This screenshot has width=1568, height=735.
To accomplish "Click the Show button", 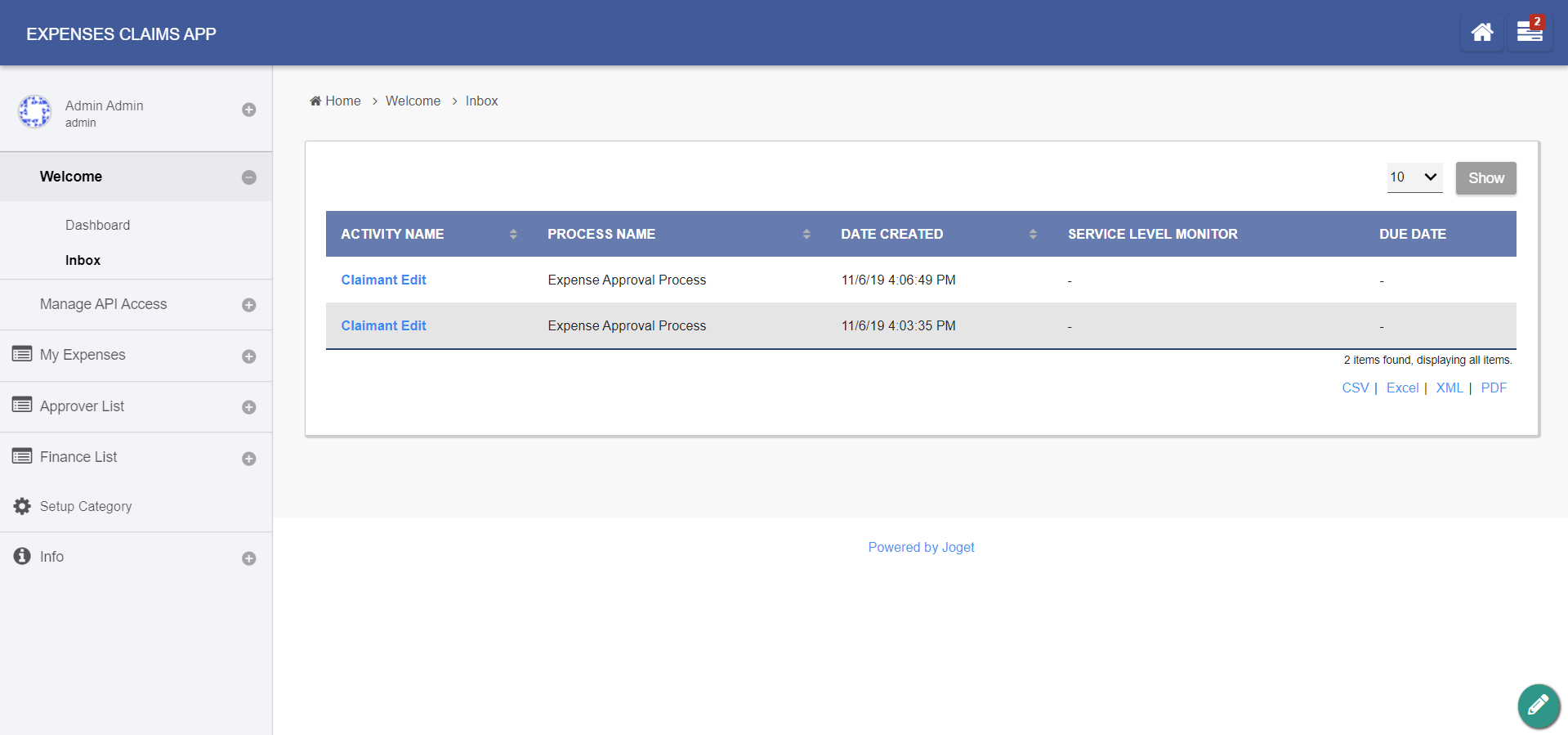I will point(1485,178).
